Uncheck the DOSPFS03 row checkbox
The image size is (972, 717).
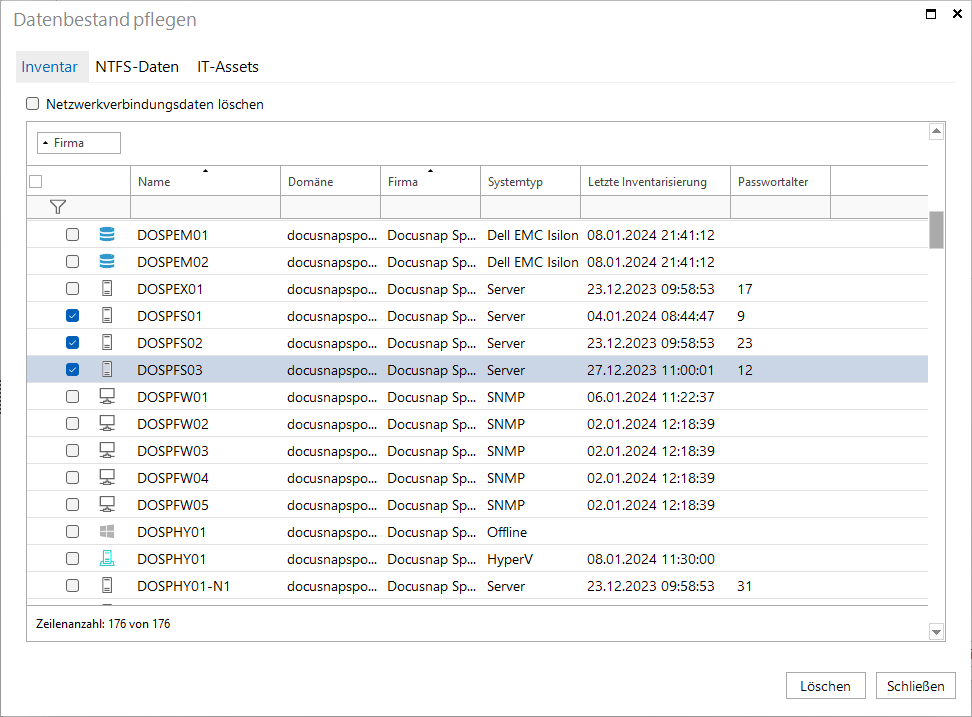point(73,369)
